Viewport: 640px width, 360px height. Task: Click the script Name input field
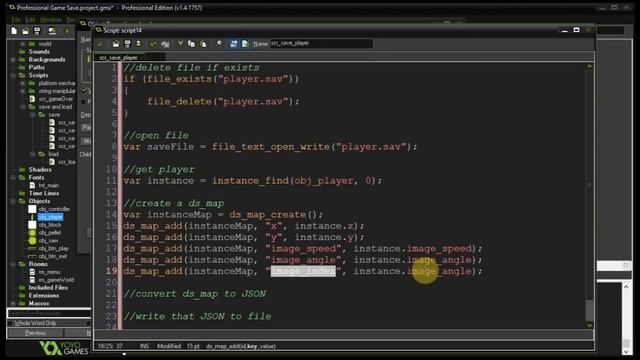point(321,43)
